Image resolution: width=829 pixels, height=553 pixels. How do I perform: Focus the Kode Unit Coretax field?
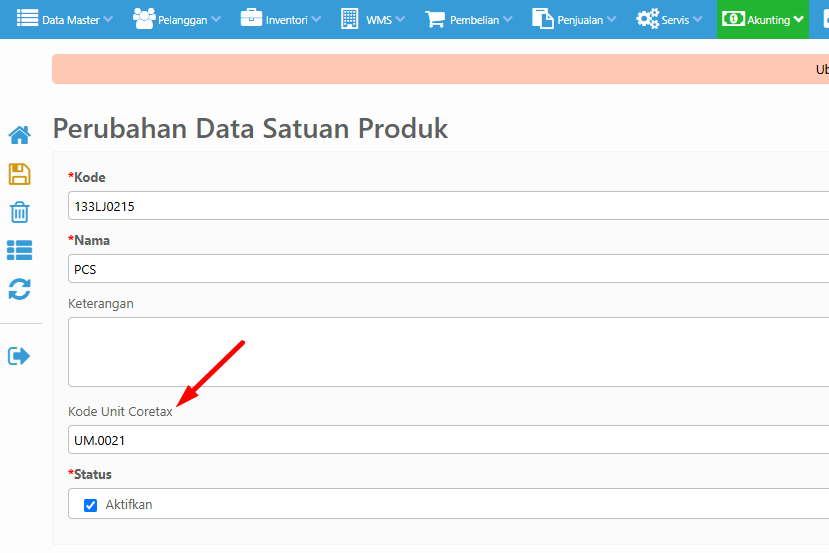448,439
